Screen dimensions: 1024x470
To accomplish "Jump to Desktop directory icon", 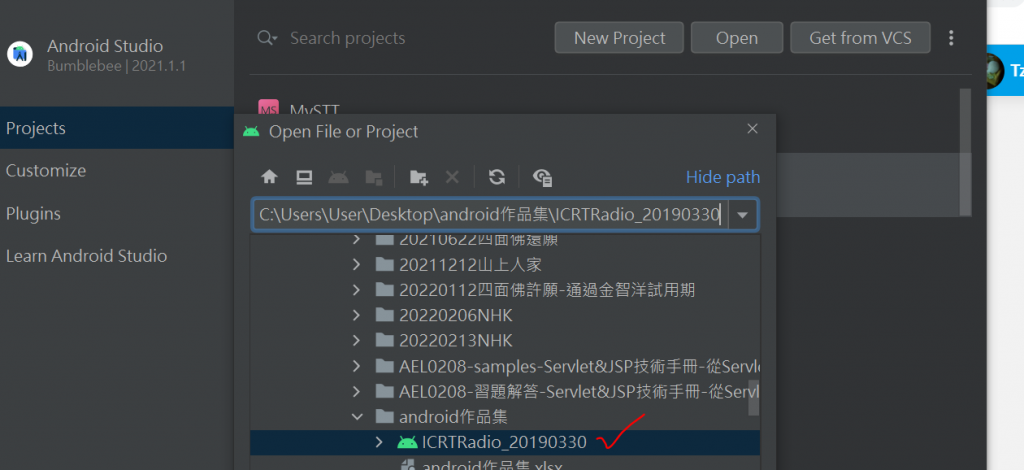I will click(304, 177).
